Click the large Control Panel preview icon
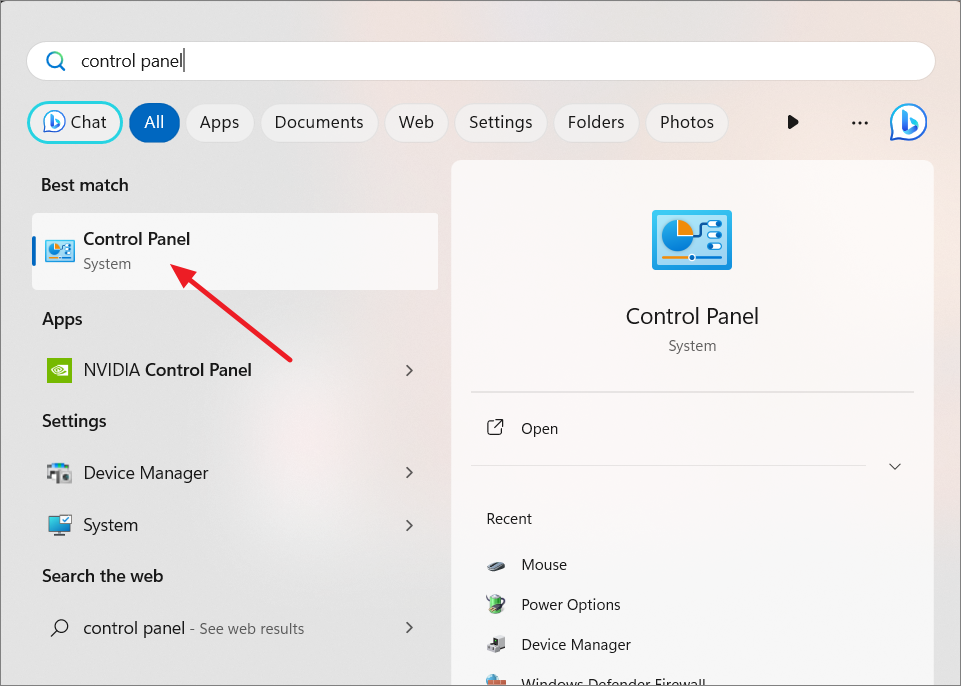Screen dimensions: 961x686 pyautogui.click(x=692, y=240)
